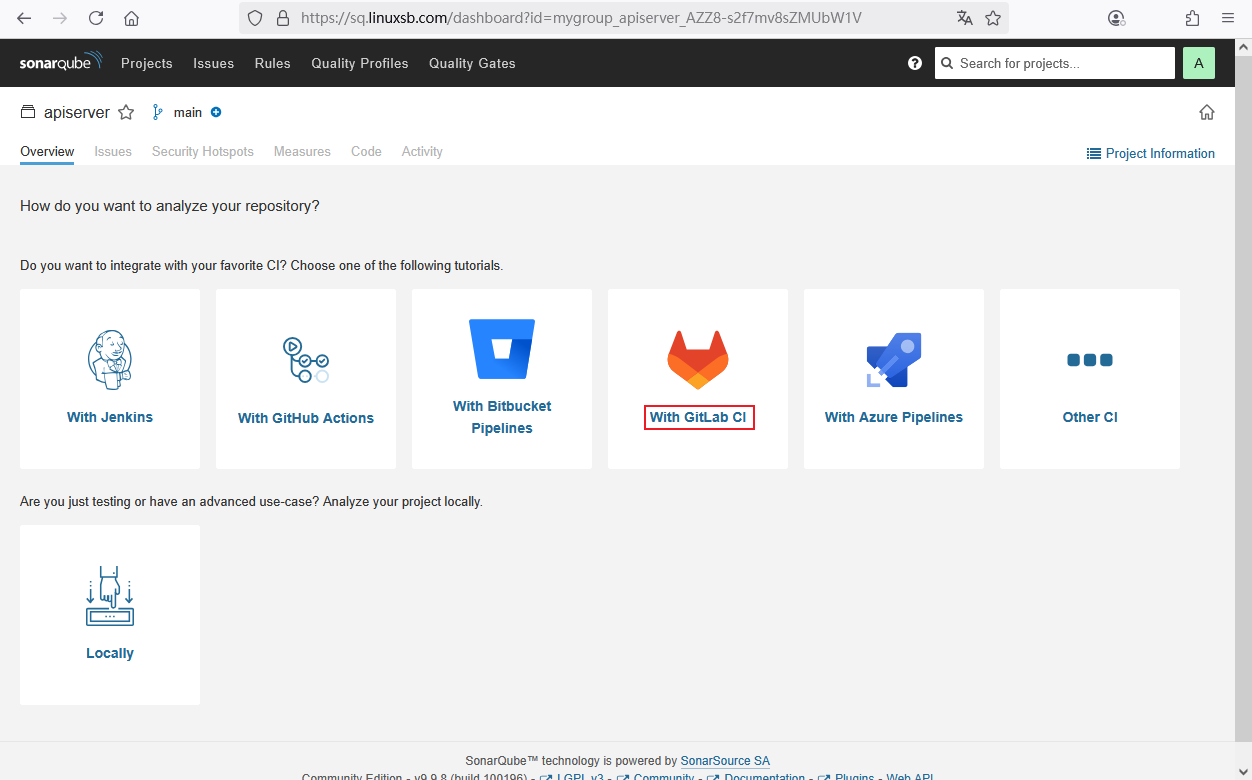The width and height of the screenshot is (1252, 780).
Task: Open the browser account icon
Action: click(x=1116, y=18)
